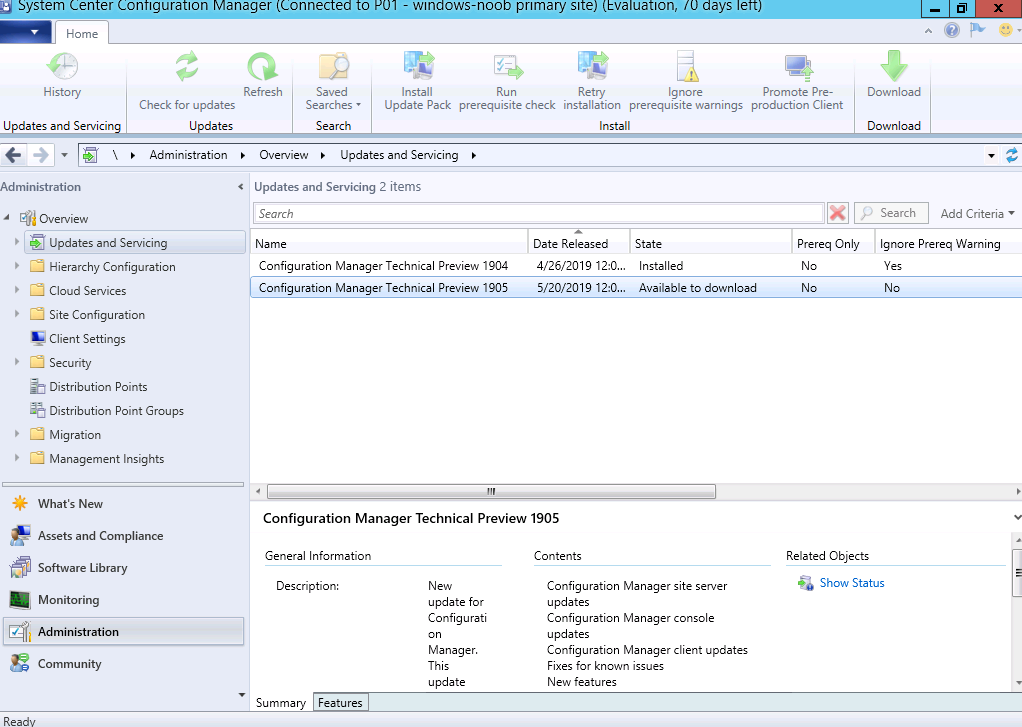Click the Refresh ribbon icon
This screenshot has height=727, width=1022.
[x=262, y=67]
